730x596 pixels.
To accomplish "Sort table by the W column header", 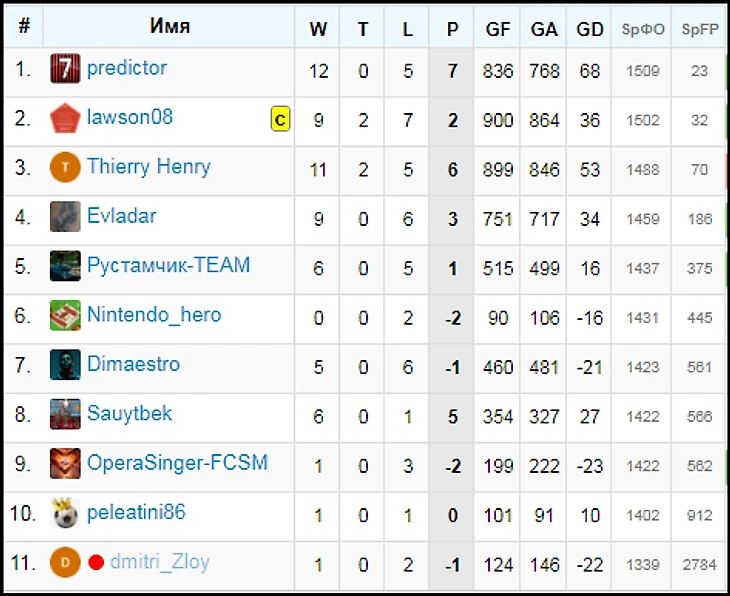I will point(318,29).
